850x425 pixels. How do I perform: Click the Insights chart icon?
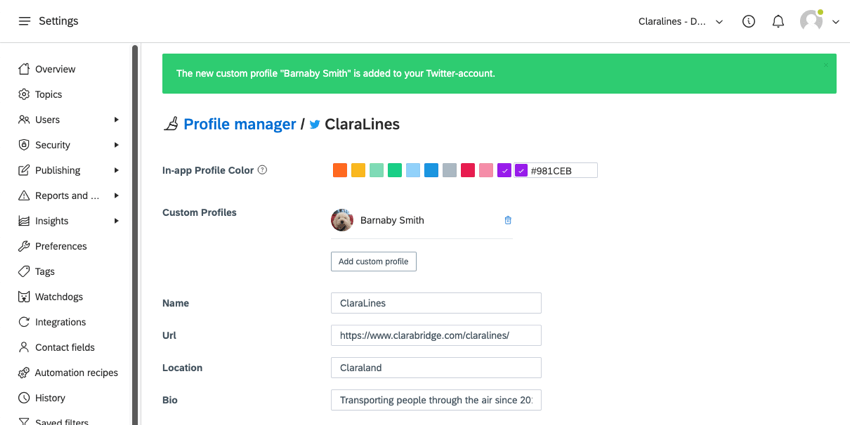pos(23,221)
